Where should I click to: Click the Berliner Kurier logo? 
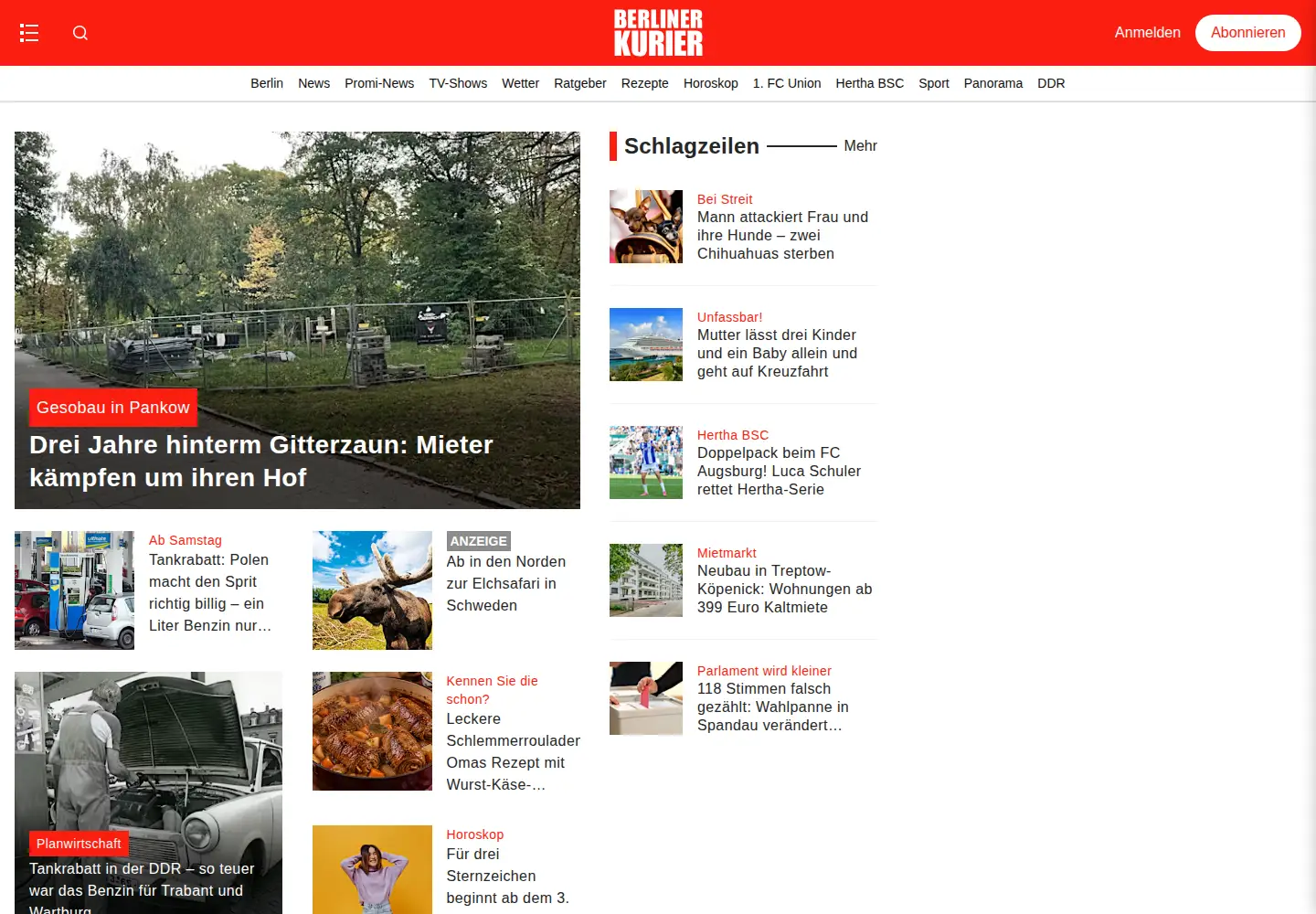(x=658, y=33)
